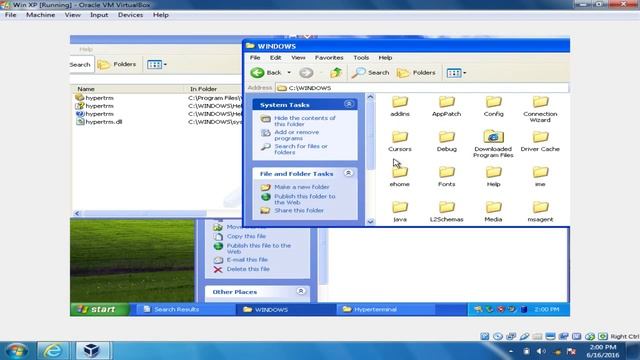Collapse File and Folder Tasks panel

tap(348, 173)
